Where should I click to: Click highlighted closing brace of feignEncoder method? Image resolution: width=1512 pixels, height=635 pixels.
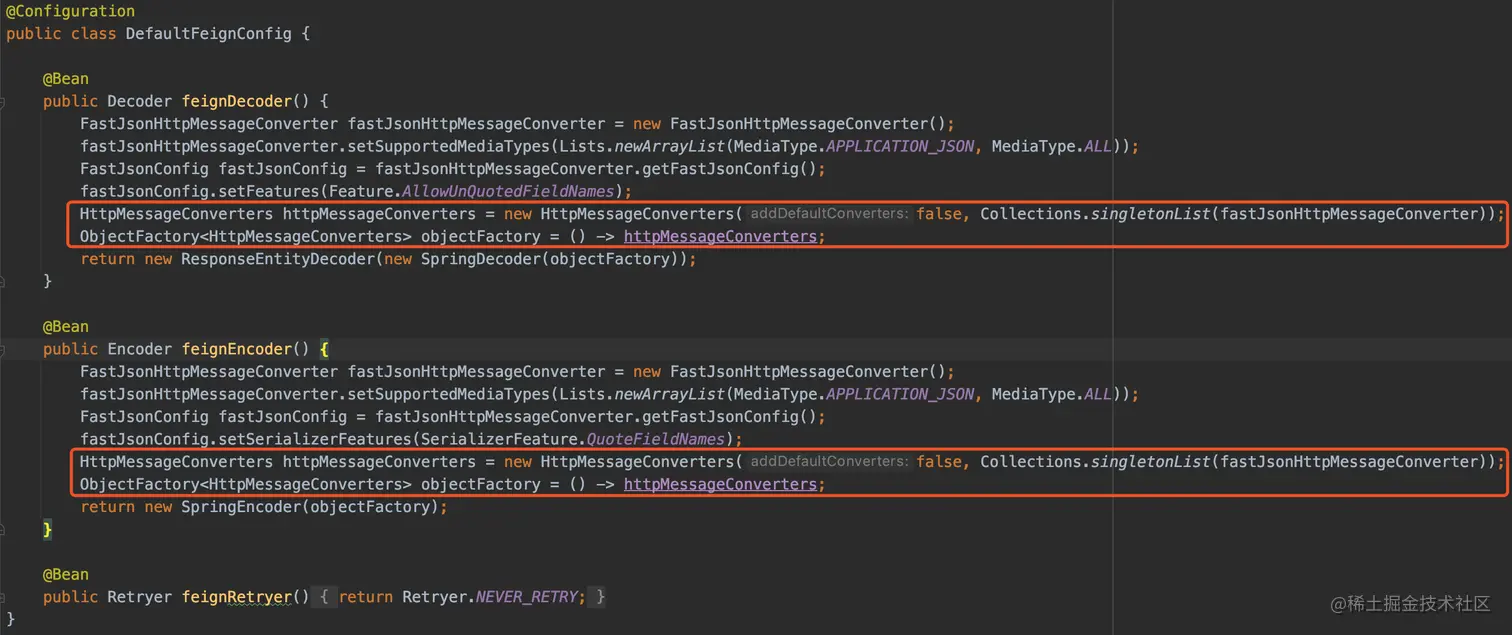(x=47, y=530)
